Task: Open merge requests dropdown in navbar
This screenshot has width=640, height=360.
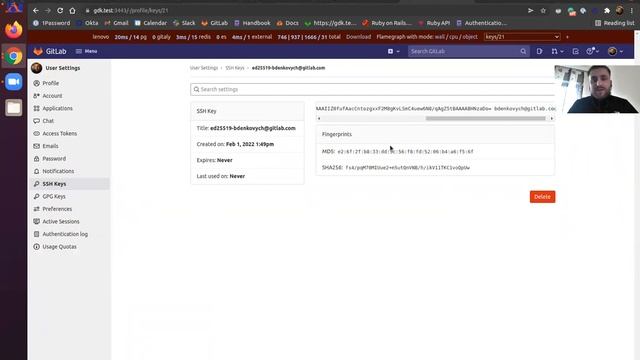Action: pyautogui.click(x=557, y=51)
